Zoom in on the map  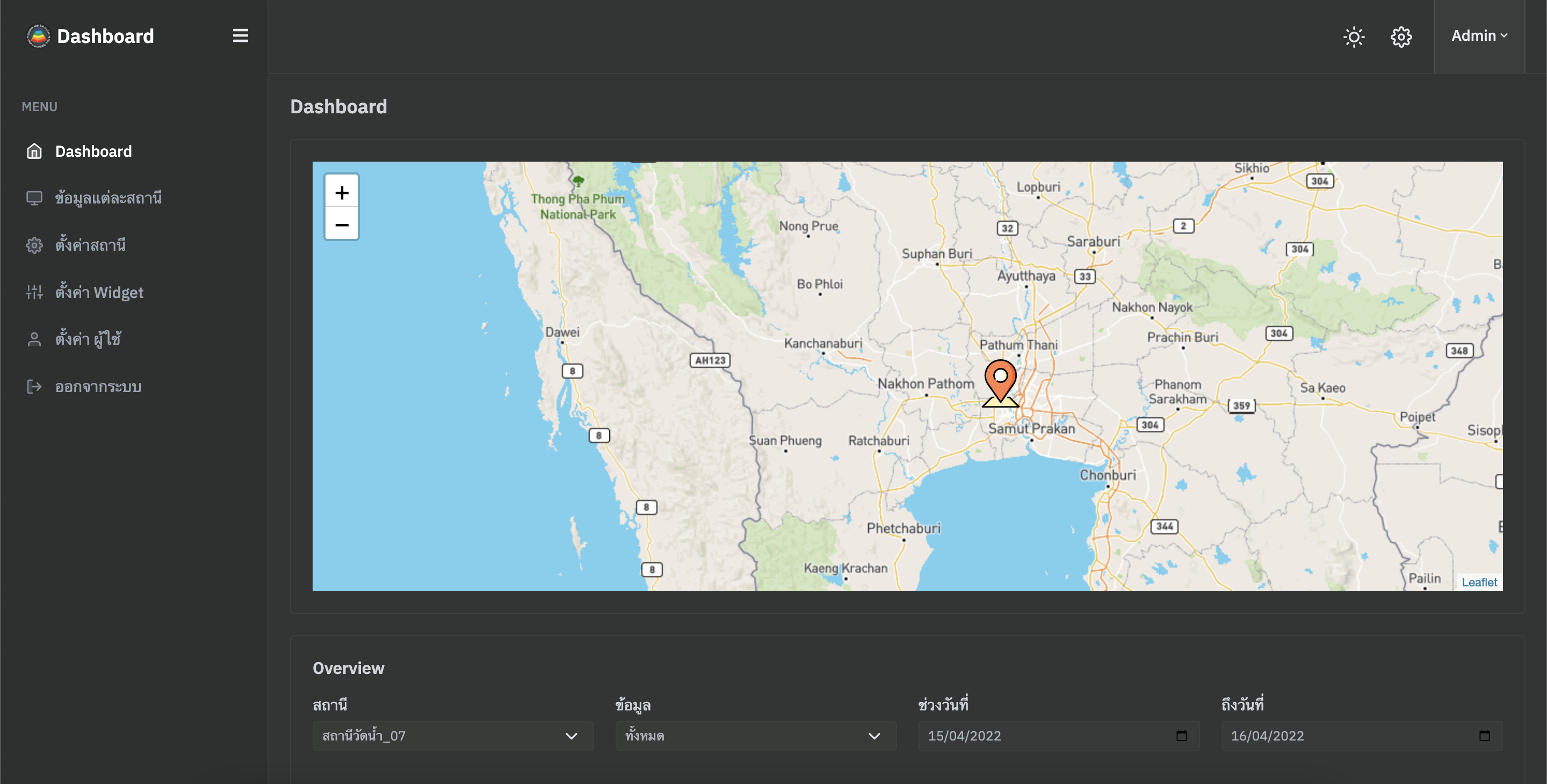tap(342, 192)
